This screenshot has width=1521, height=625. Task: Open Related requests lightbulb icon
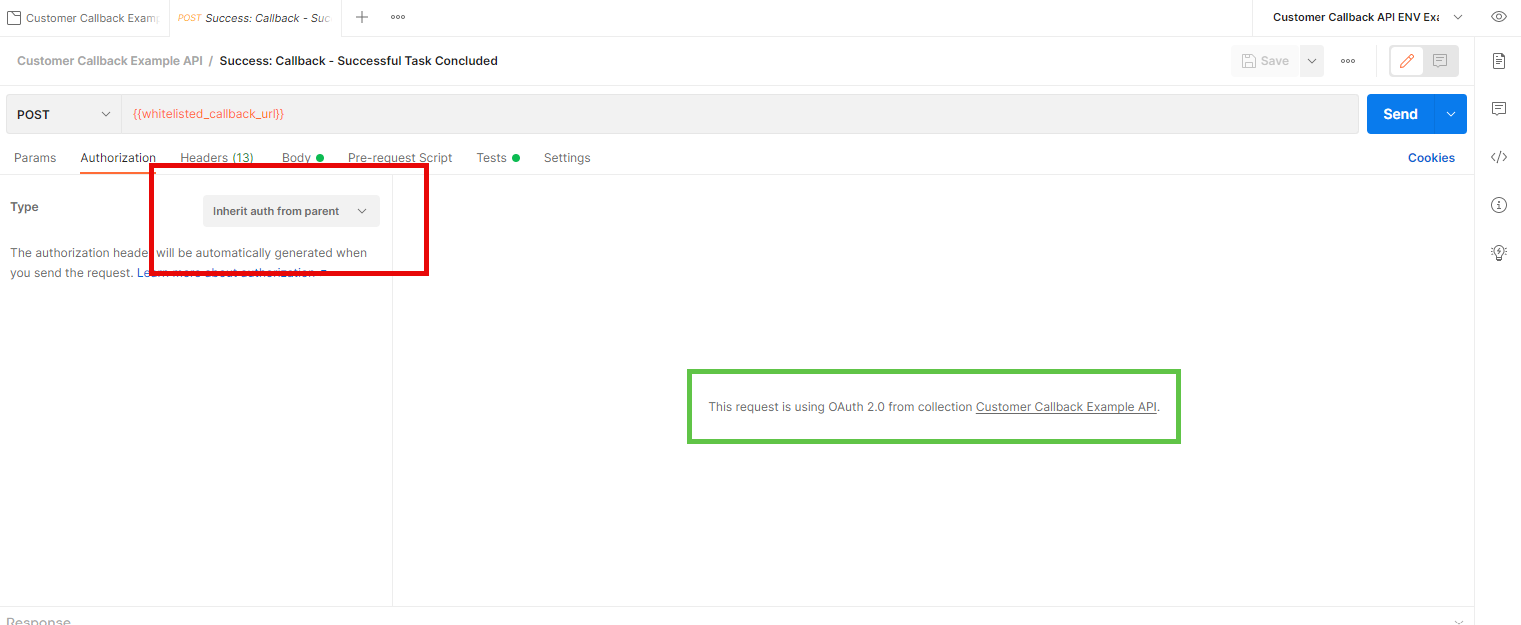1498,253
